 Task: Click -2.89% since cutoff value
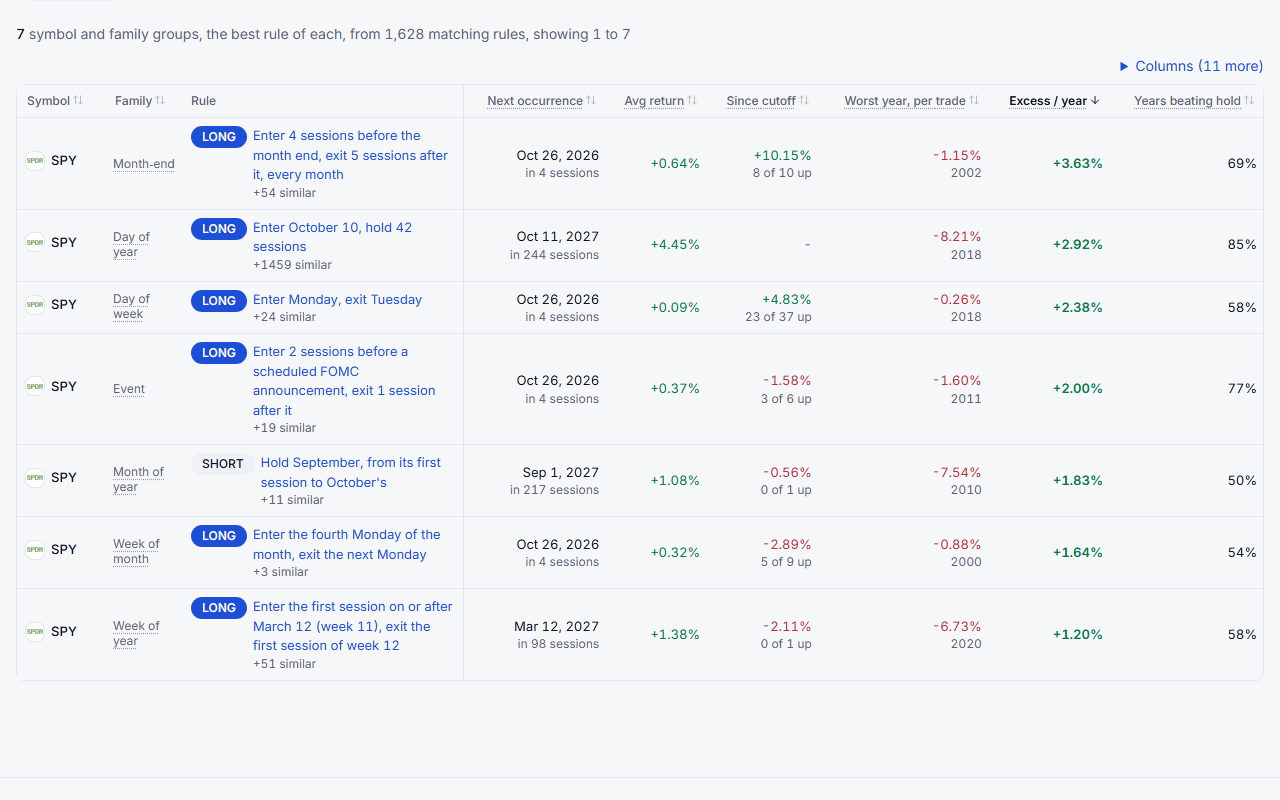point(787,544)
